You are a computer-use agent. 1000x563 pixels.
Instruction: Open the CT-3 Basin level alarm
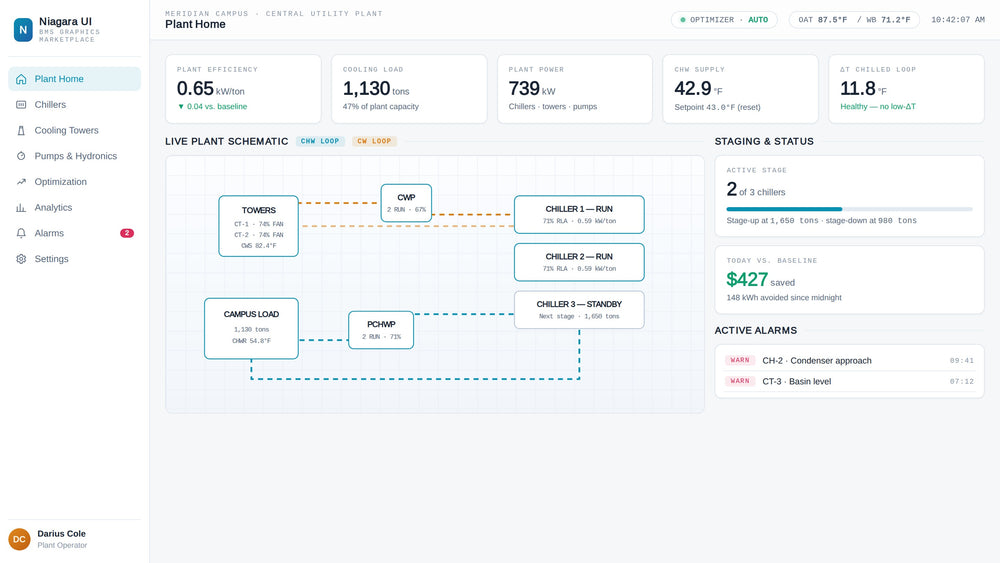tap(849, 381)
